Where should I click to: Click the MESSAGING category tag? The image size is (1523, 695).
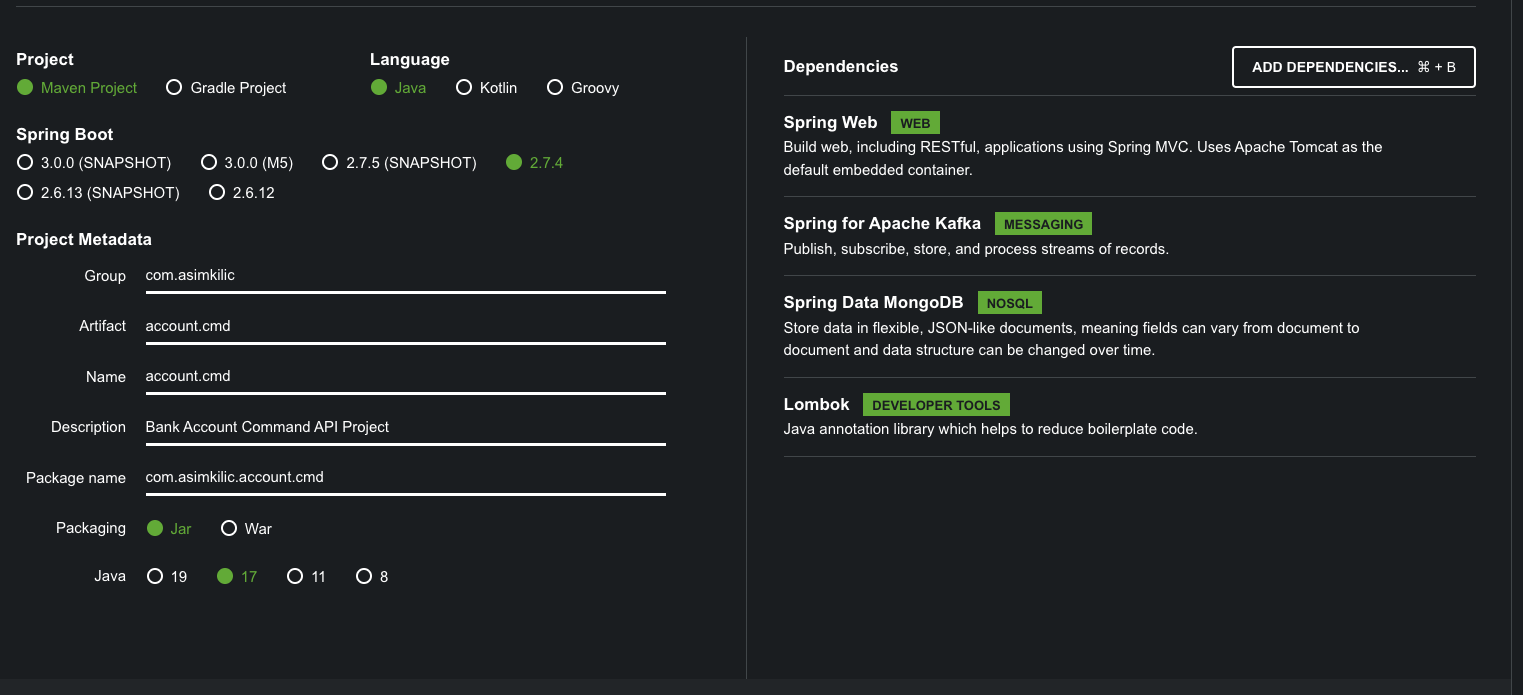1044,224
